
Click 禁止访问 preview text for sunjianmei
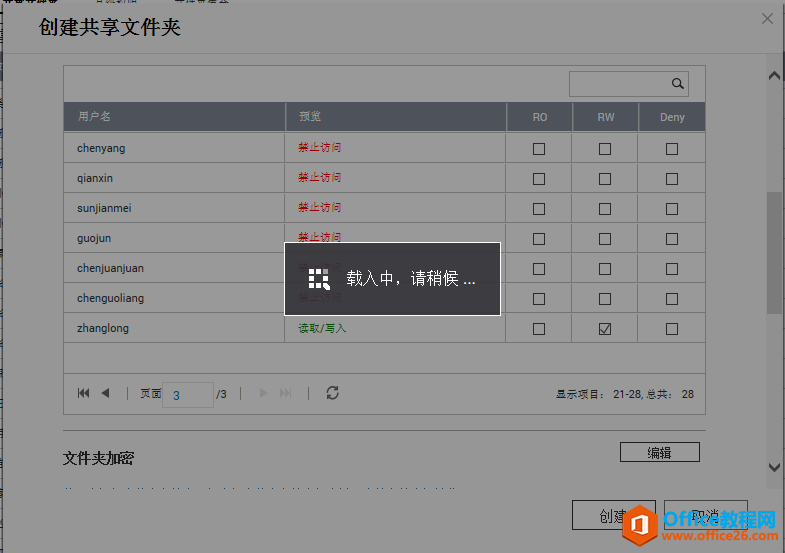tap(319, 207)
